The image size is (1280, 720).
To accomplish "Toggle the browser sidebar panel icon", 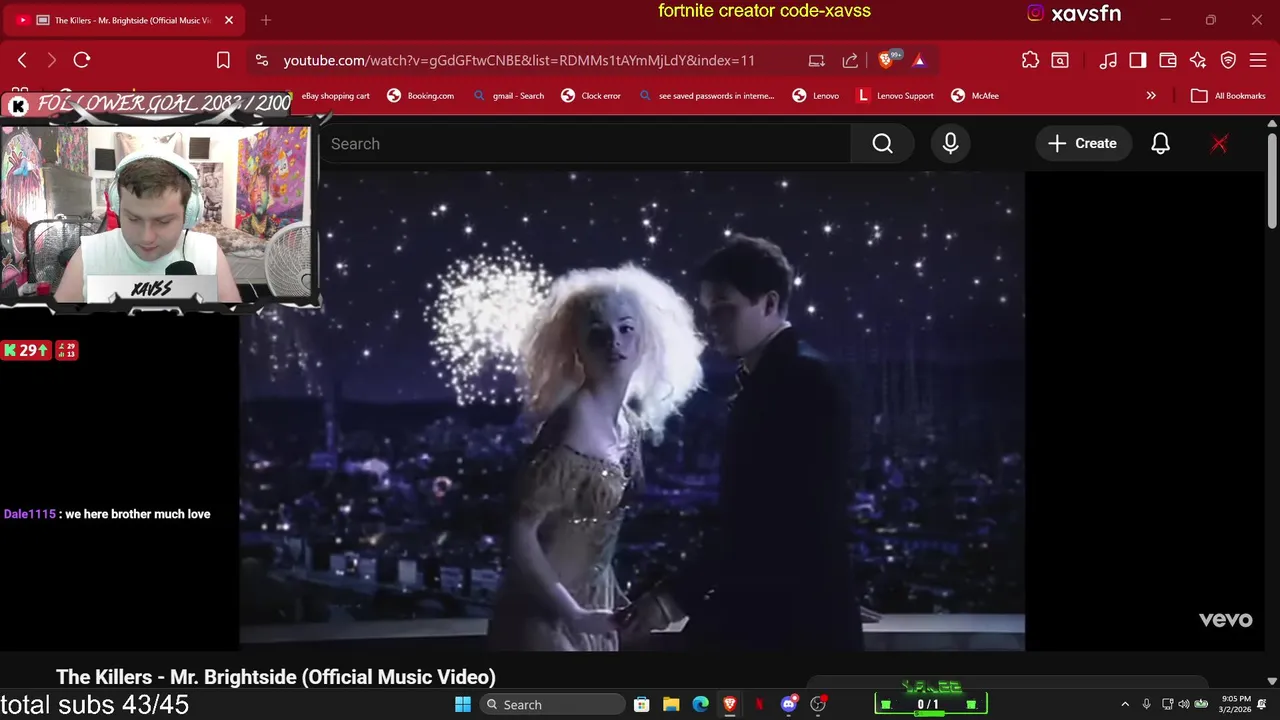I will 1138,60.
